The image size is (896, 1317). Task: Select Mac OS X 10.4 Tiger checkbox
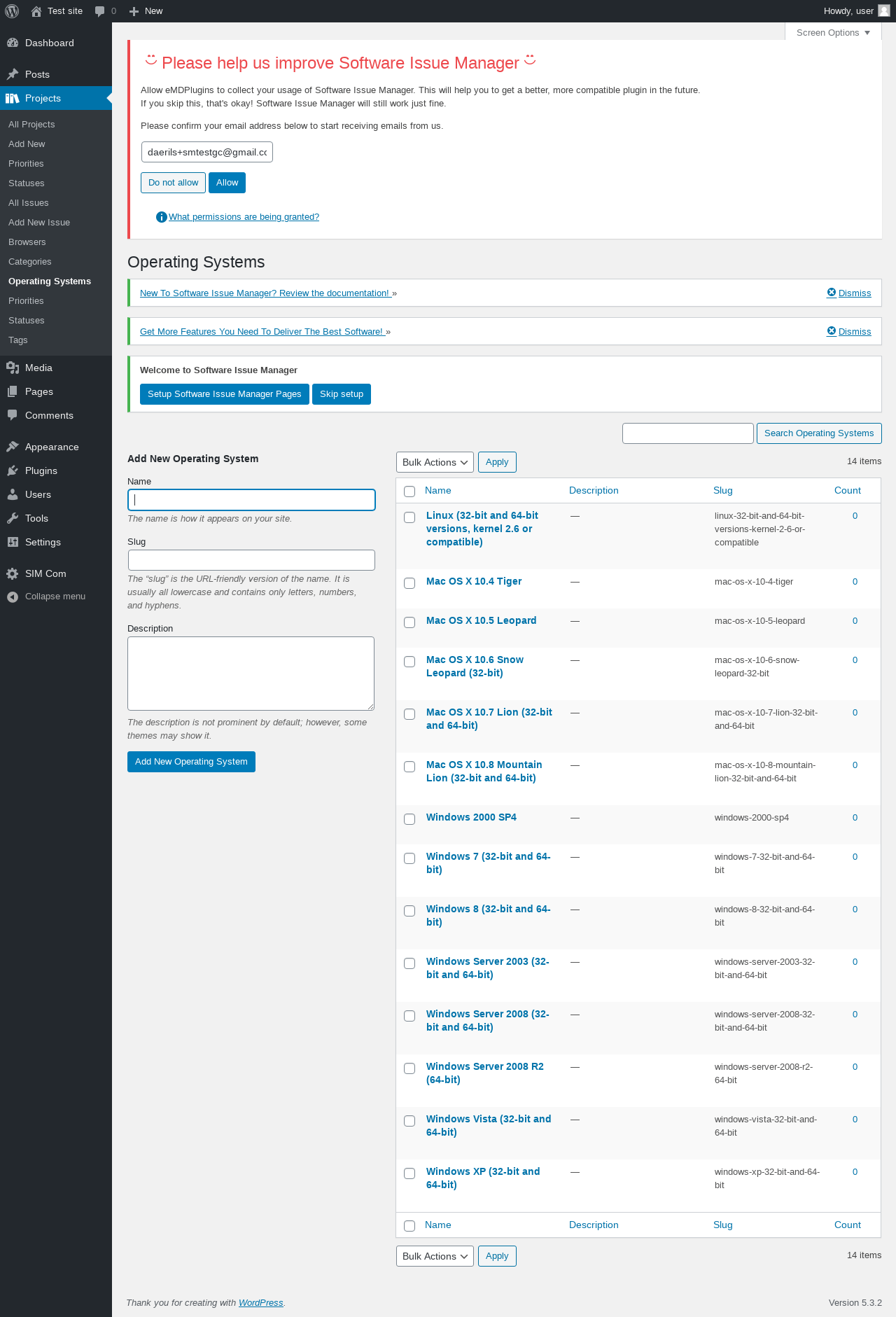click(409, 583)
